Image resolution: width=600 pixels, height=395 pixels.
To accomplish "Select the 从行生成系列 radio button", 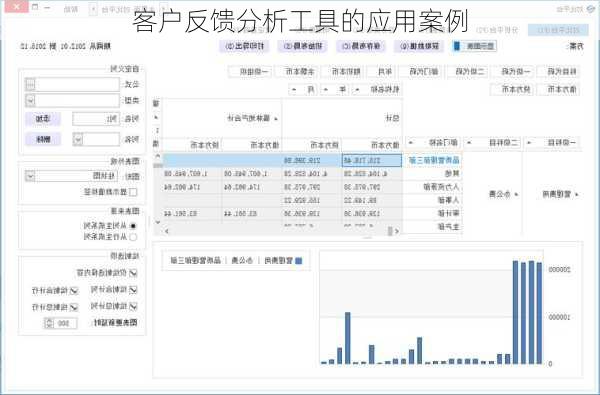I will tap(133, 237).
